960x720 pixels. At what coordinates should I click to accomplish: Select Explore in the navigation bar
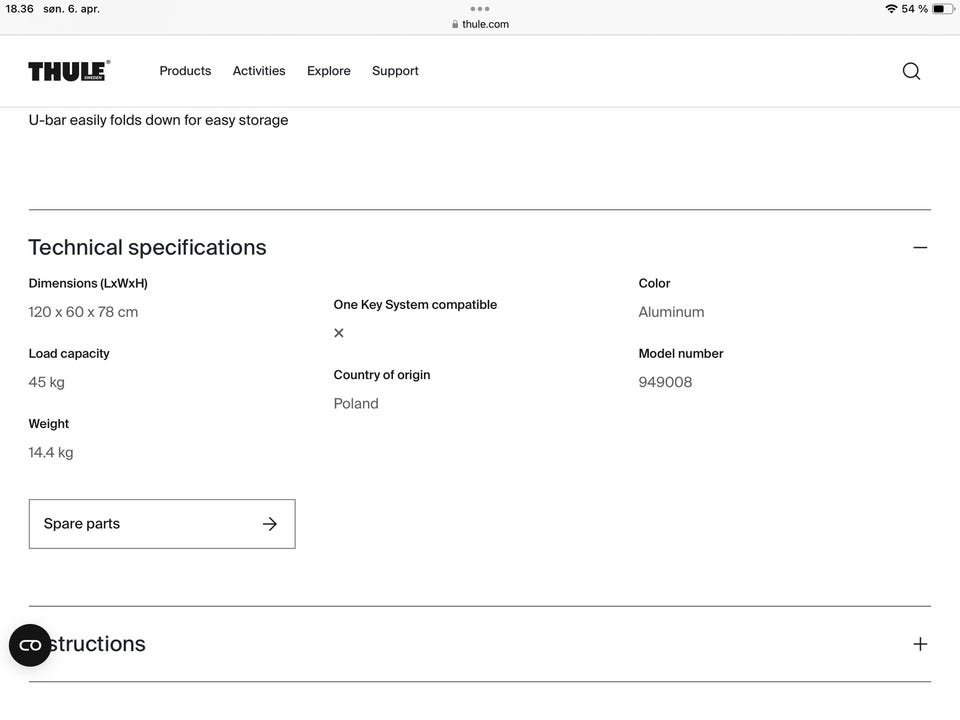pyautogui.click(x=328, y=71)
